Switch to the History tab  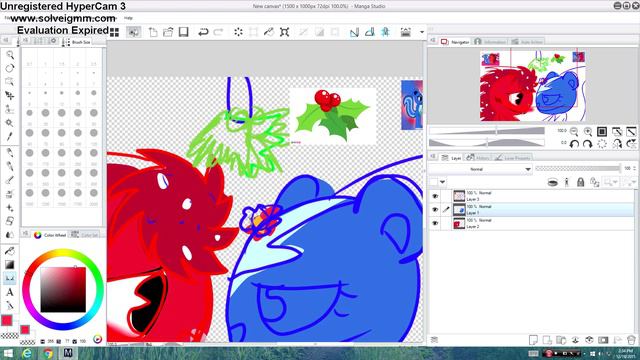coord(478,158)
